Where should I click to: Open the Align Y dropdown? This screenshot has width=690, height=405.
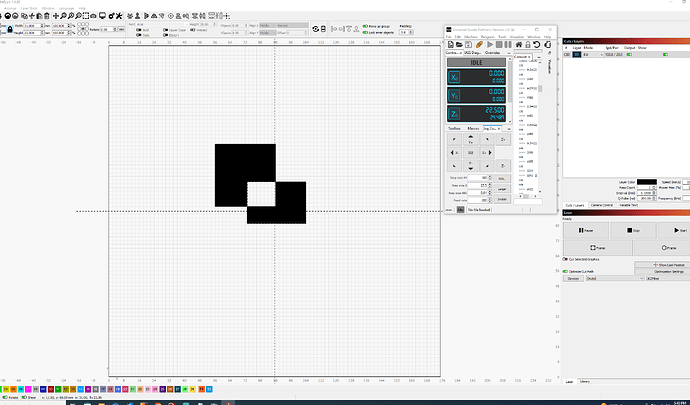(x=268, y=33)
